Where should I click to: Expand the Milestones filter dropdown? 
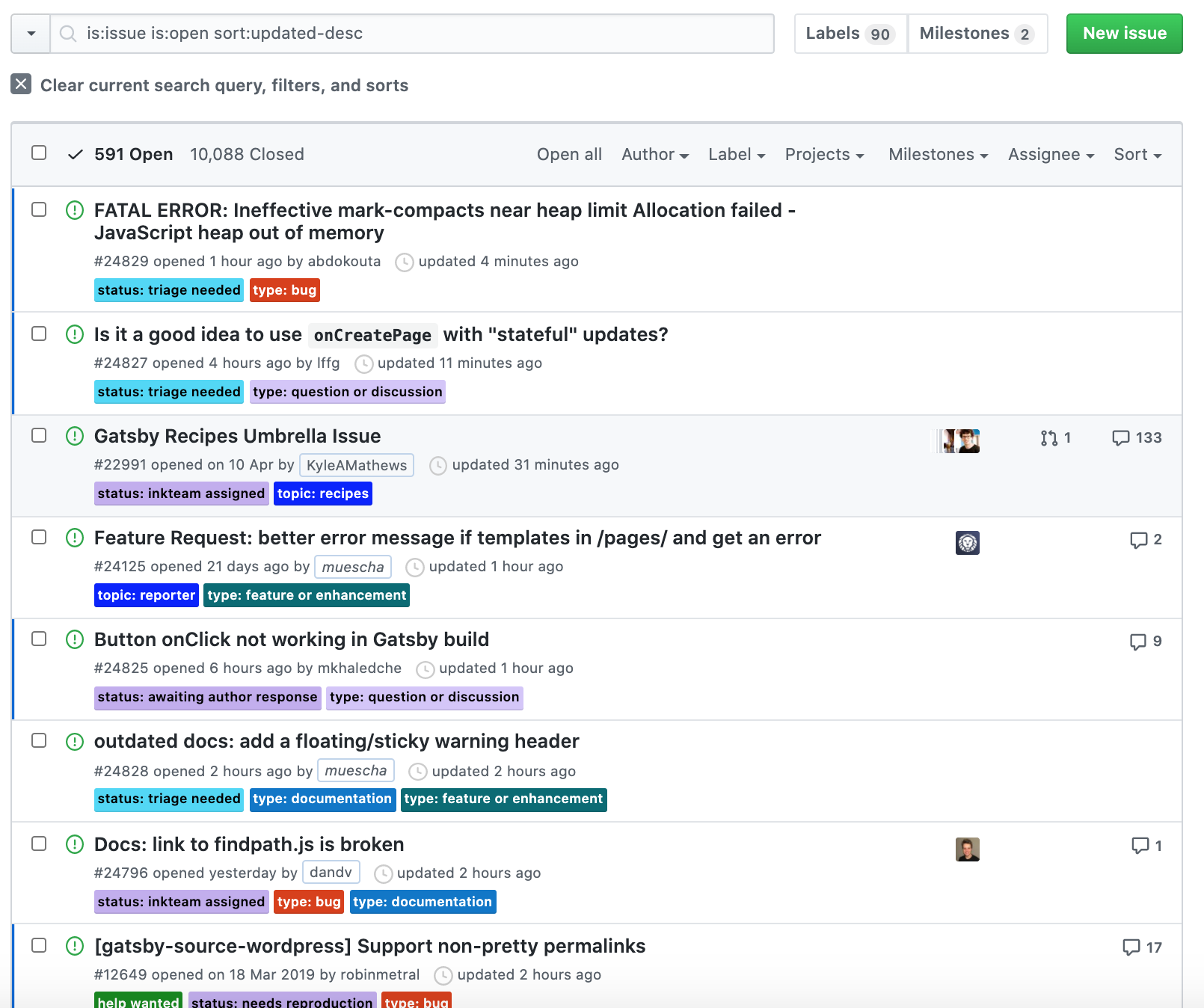(x=939, y=155)
